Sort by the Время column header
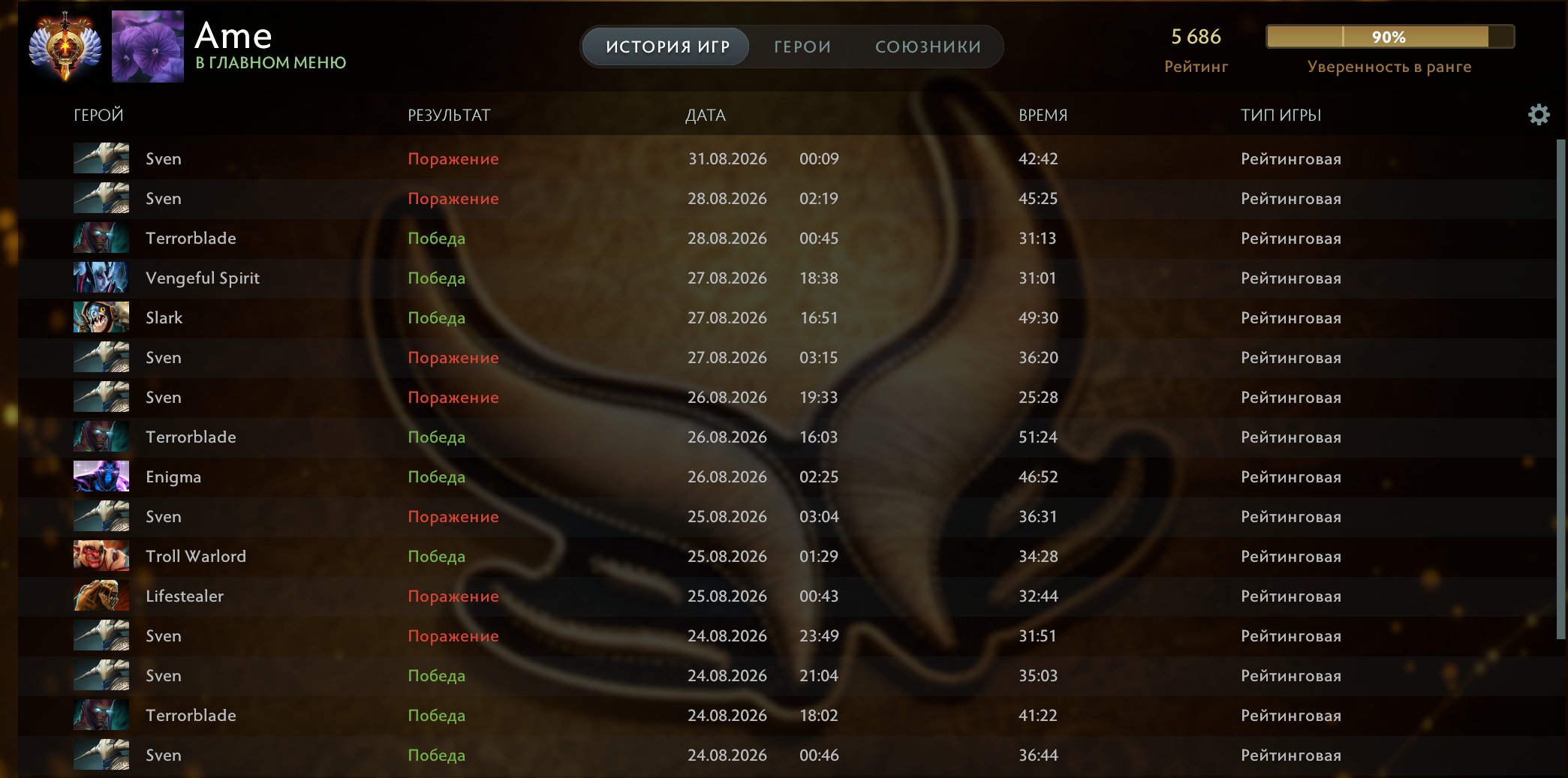The width and height of the screenshot is (1568, 778). pyautogui.click(x=1043, y=115)
